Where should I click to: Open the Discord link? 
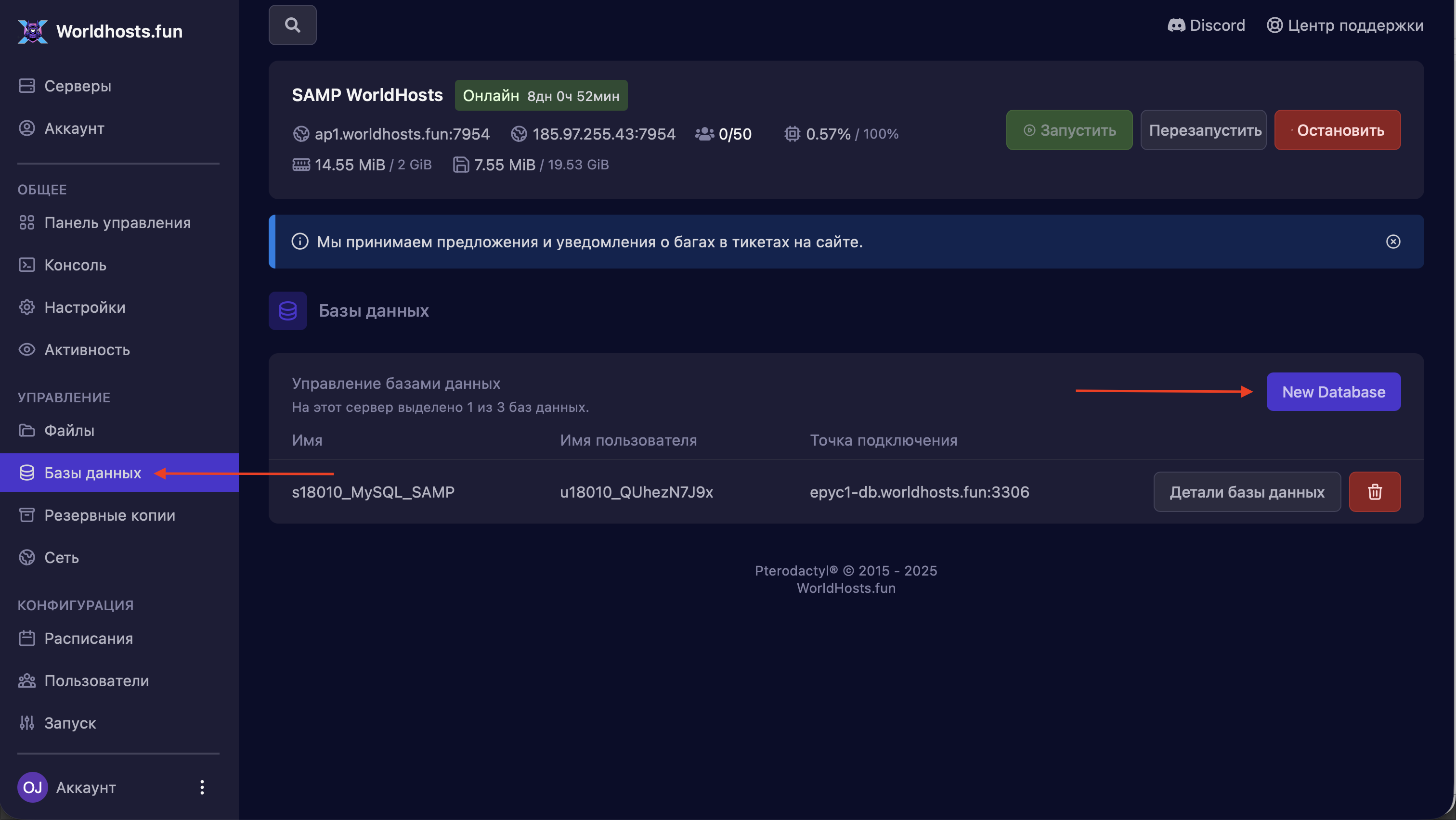(1206, 25)
